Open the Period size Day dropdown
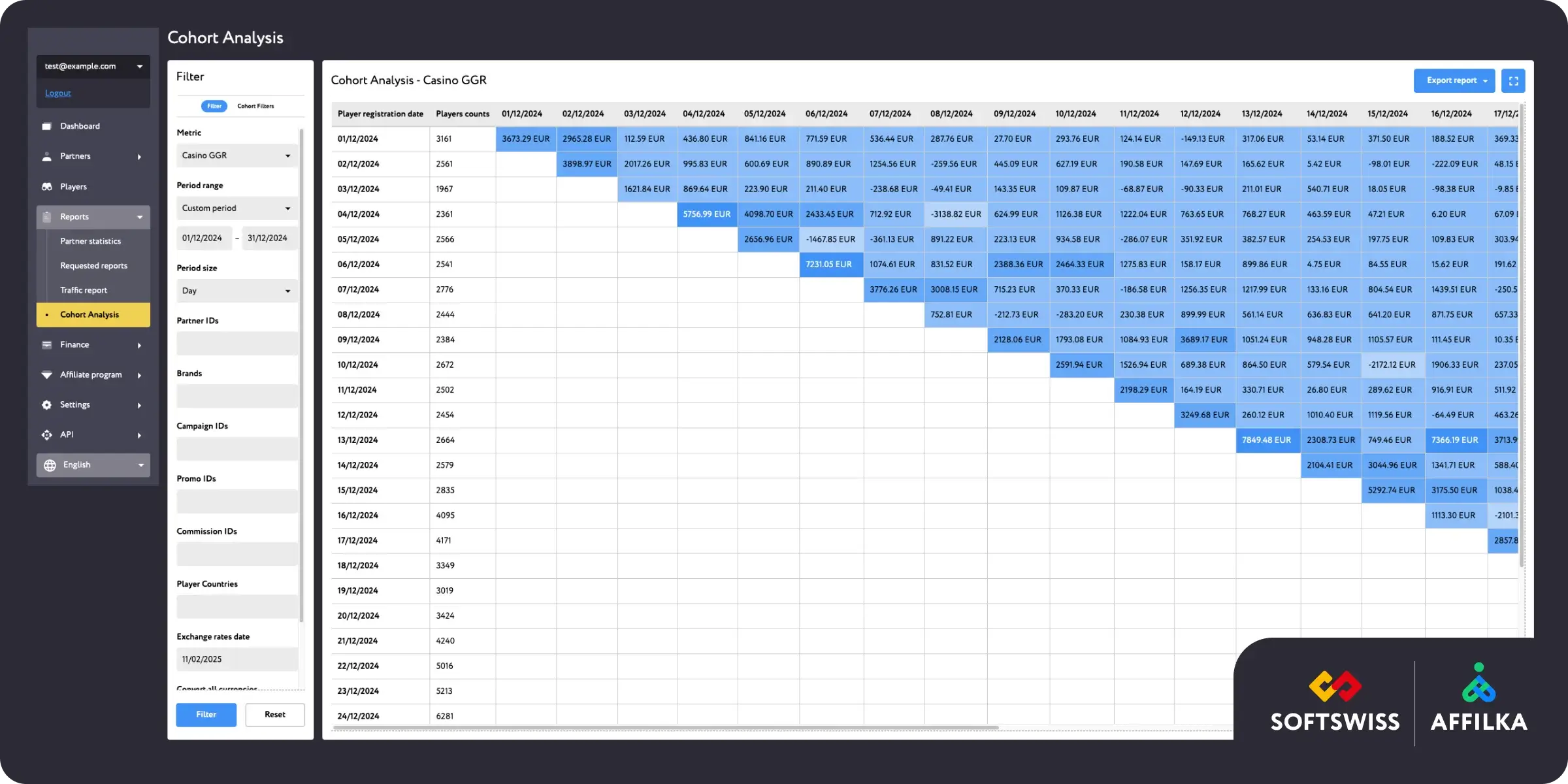Screen dimensions: 1568x784 click(237, 290)
